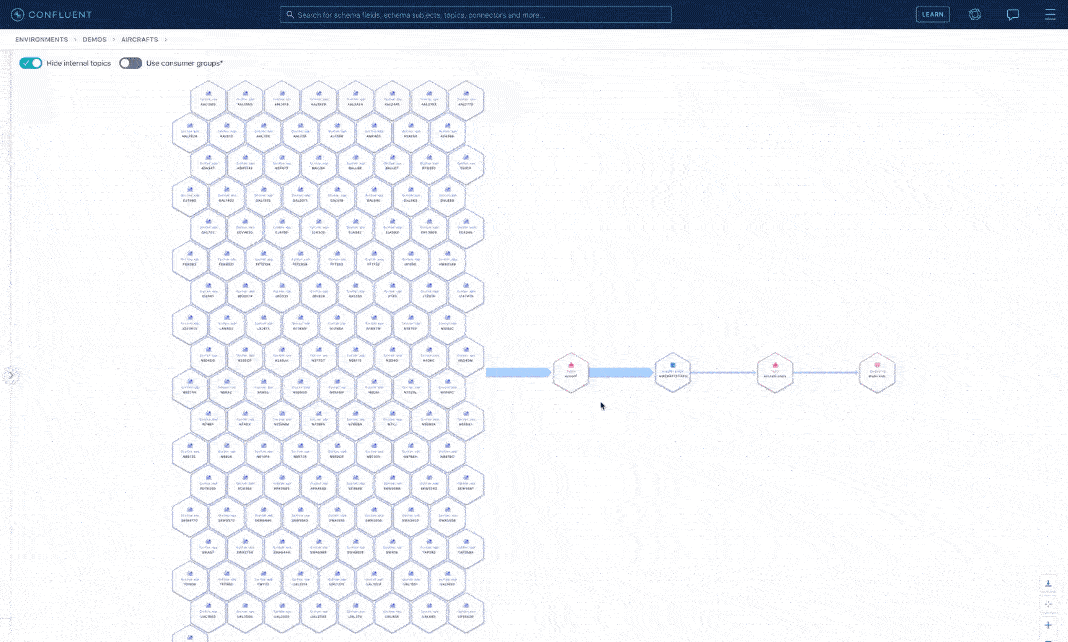
Task: Click the download lineage icon
Action: (x=1048, y=583)
